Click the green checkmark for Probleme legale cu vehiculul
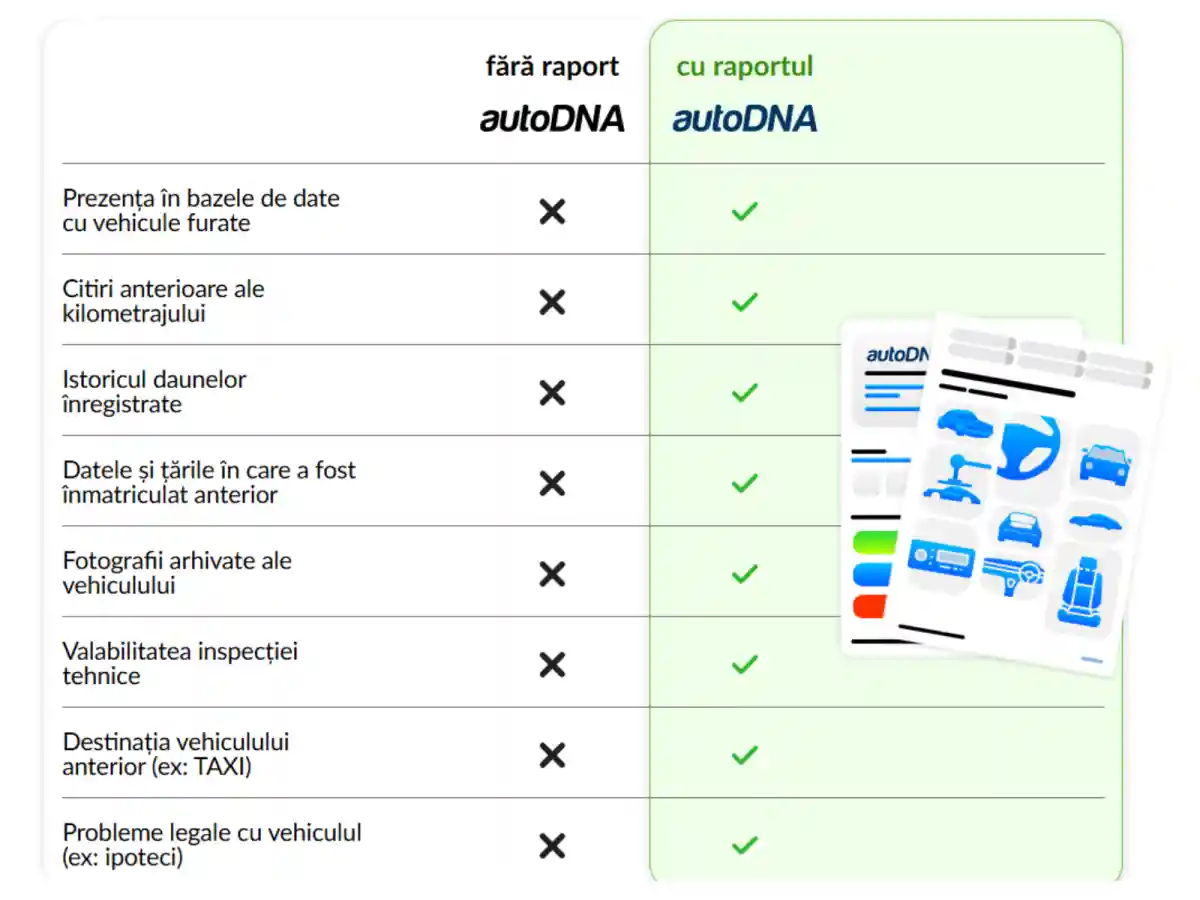Viewport: 1200px width, 900px height. click(744, 846)
